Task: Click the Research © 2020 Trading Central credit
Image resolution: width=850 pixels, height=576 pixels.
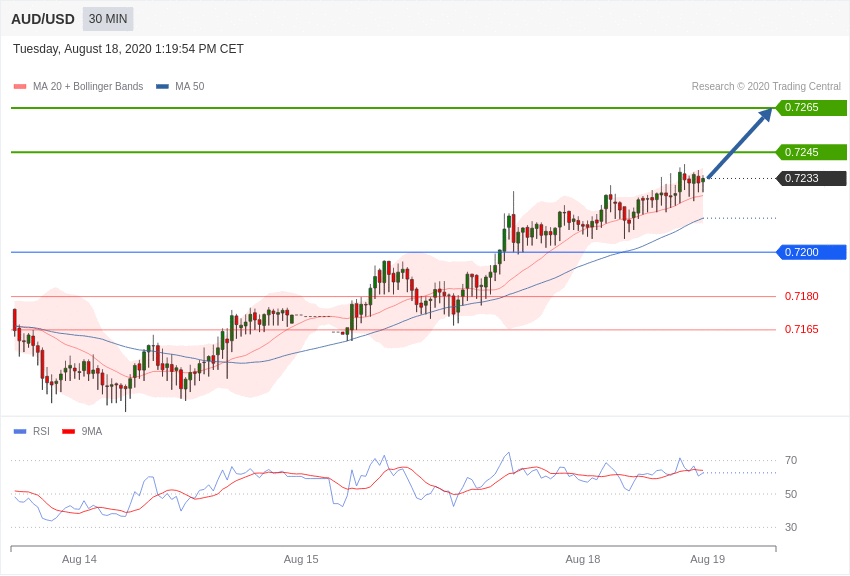Action: 766,86
